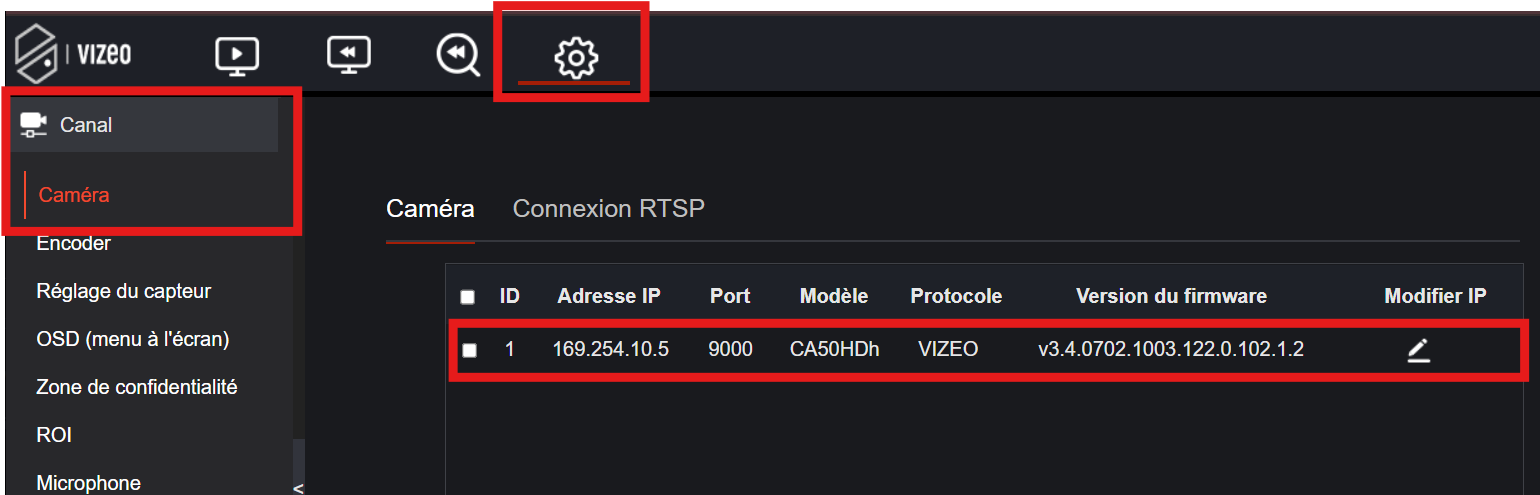Screen dimensions: 1540x495
Task: Select the Caméra tab
Action: [430, 209]
